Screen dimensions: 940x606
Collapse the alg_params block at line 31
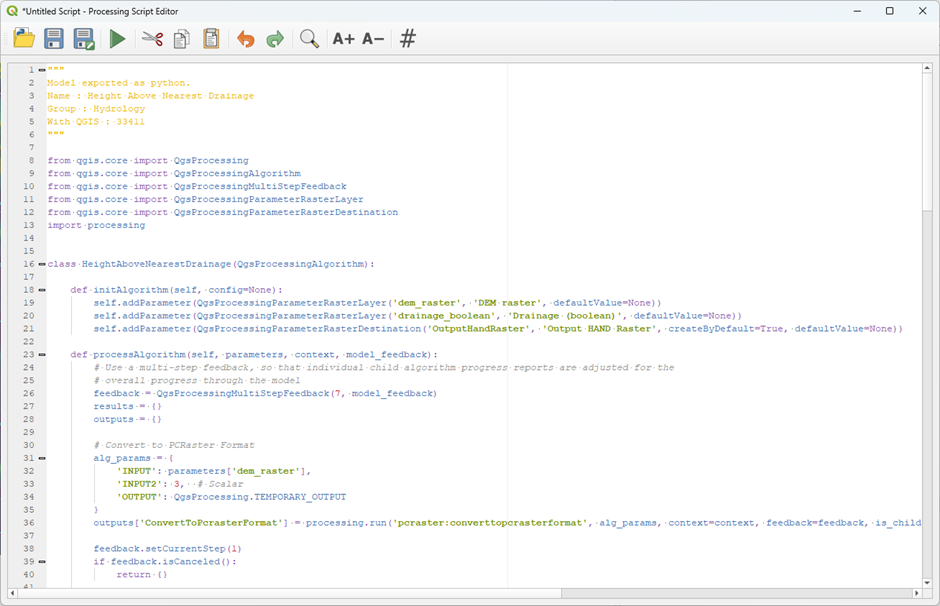(x=41, y=458)
